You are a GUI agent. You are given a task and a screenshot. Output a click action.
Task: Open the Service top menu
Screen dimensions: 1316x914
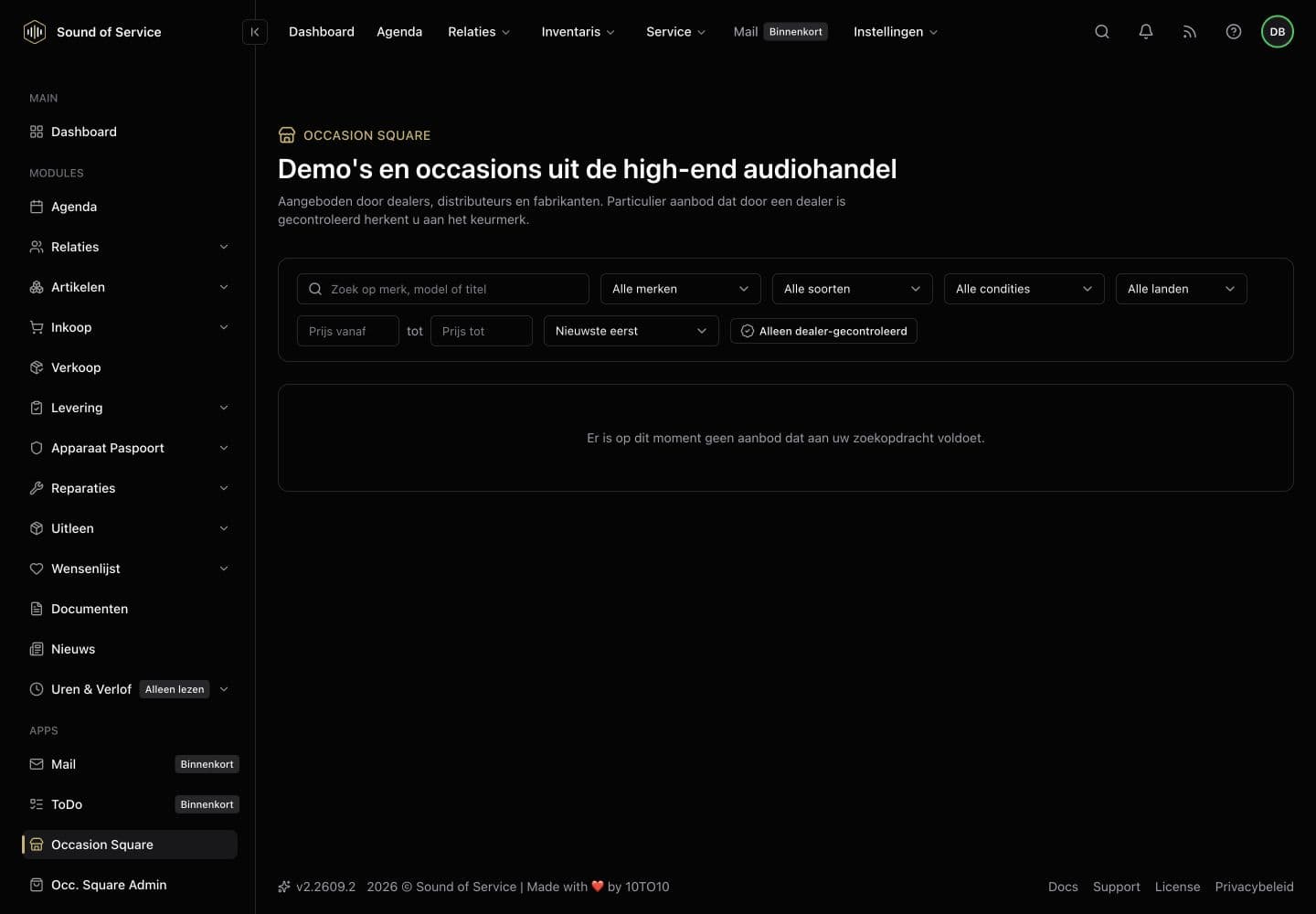coord(675,32)
